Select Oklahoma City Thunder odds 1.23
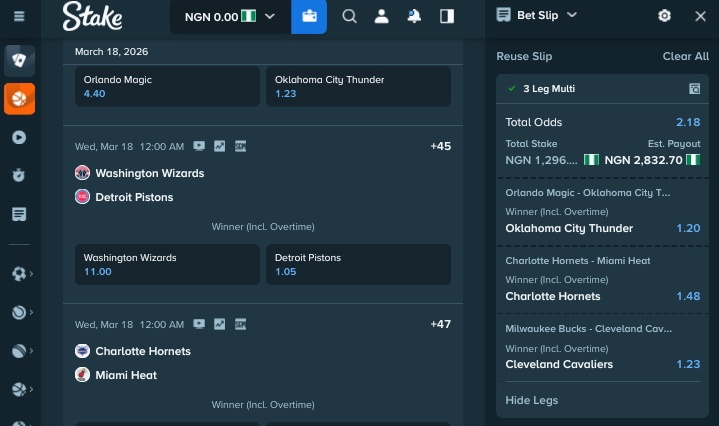Screen dimensions: 719x426 [359, 86]
